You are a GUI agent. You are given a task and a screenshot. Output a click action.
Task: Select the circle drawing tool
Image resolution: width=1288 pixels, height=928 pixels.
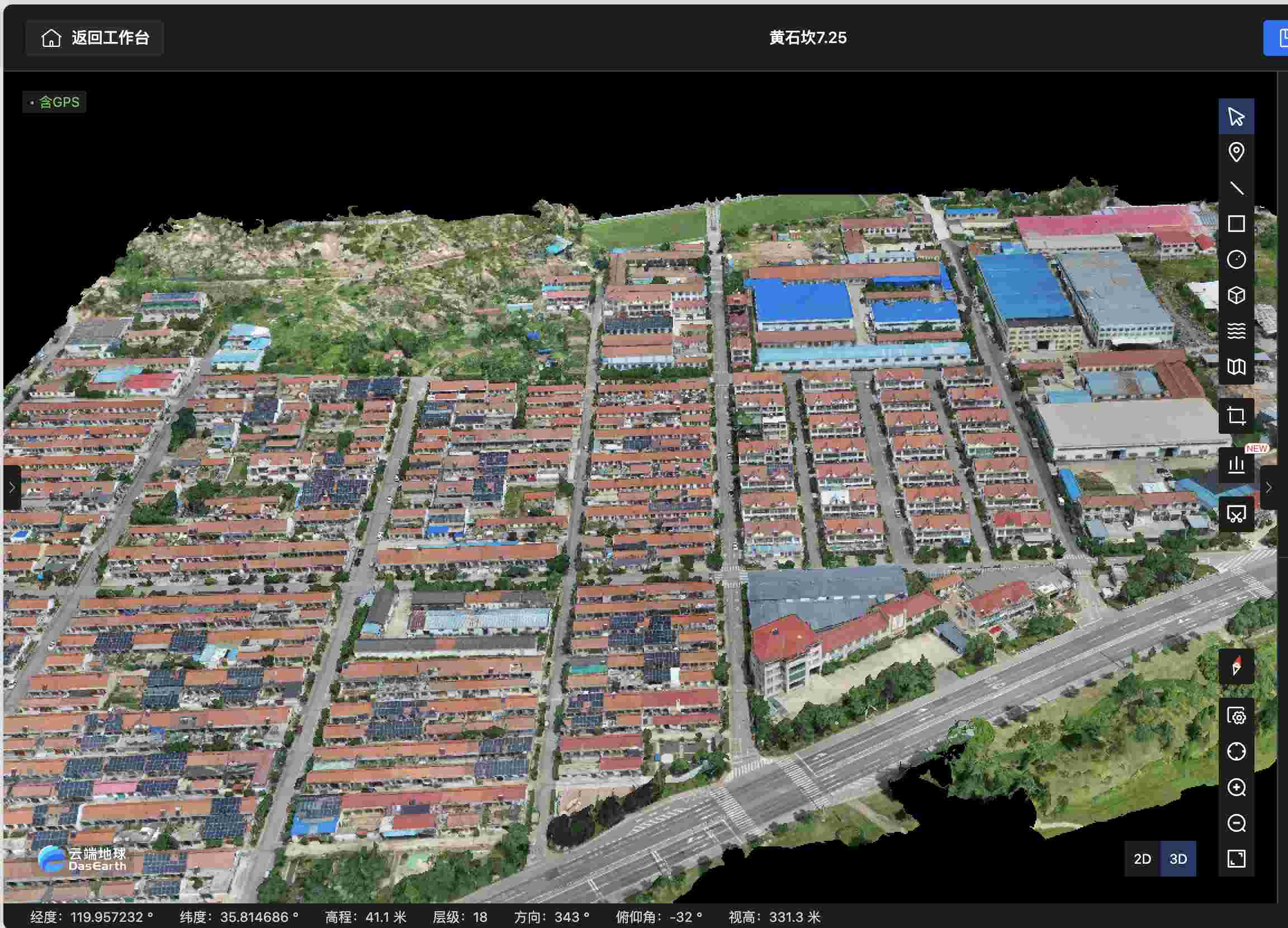pos(1236,259)
